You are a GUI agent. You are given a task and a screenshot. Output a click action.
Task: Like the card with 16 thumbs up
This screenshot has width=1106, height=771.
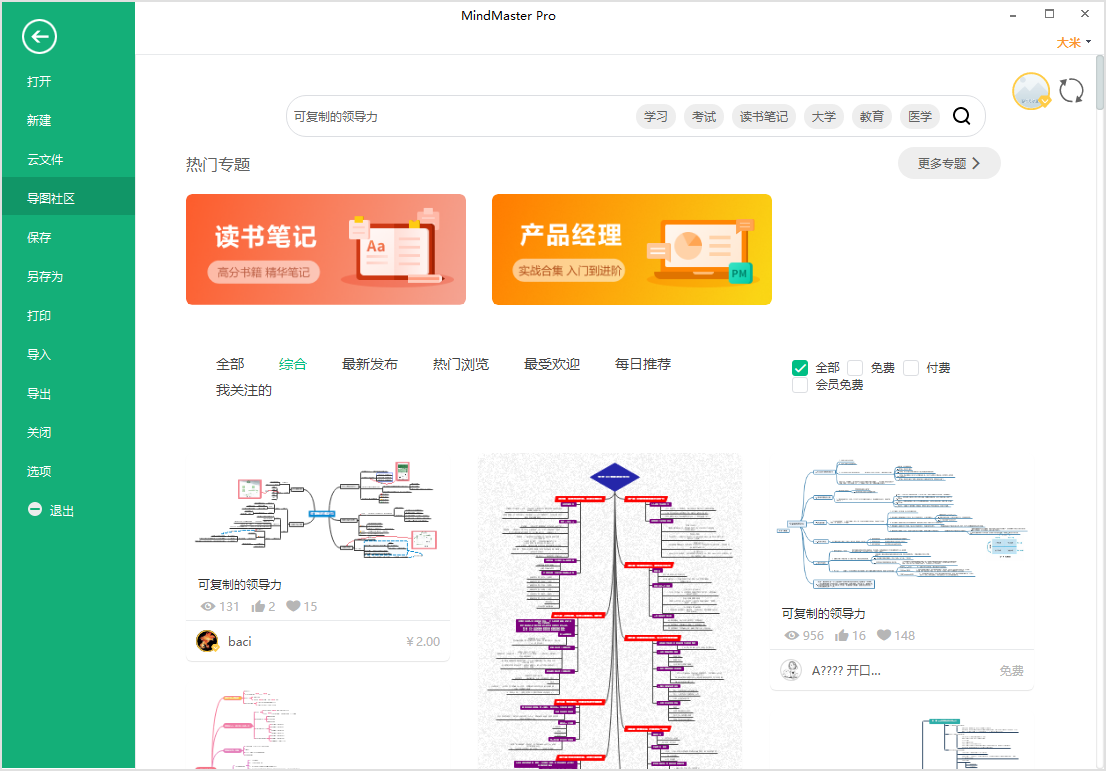click(x=841, y=635)
